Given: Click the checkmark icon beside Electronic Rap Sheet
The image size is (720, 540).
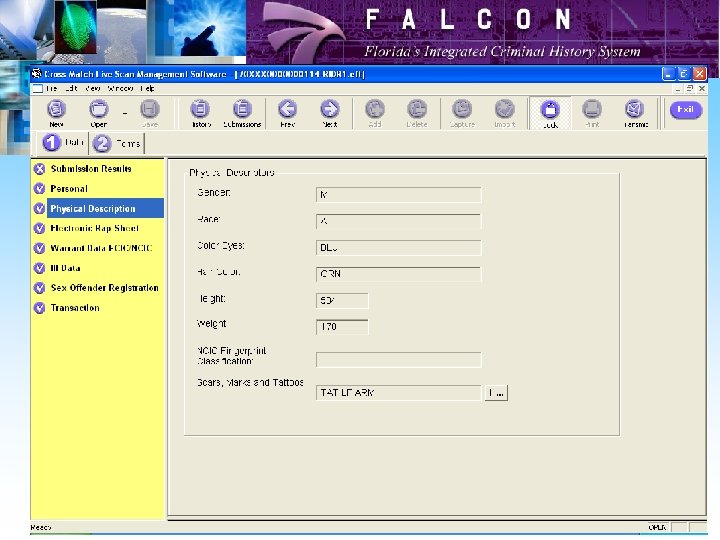Looking at the screenshot, I should [x=39, y=228].
